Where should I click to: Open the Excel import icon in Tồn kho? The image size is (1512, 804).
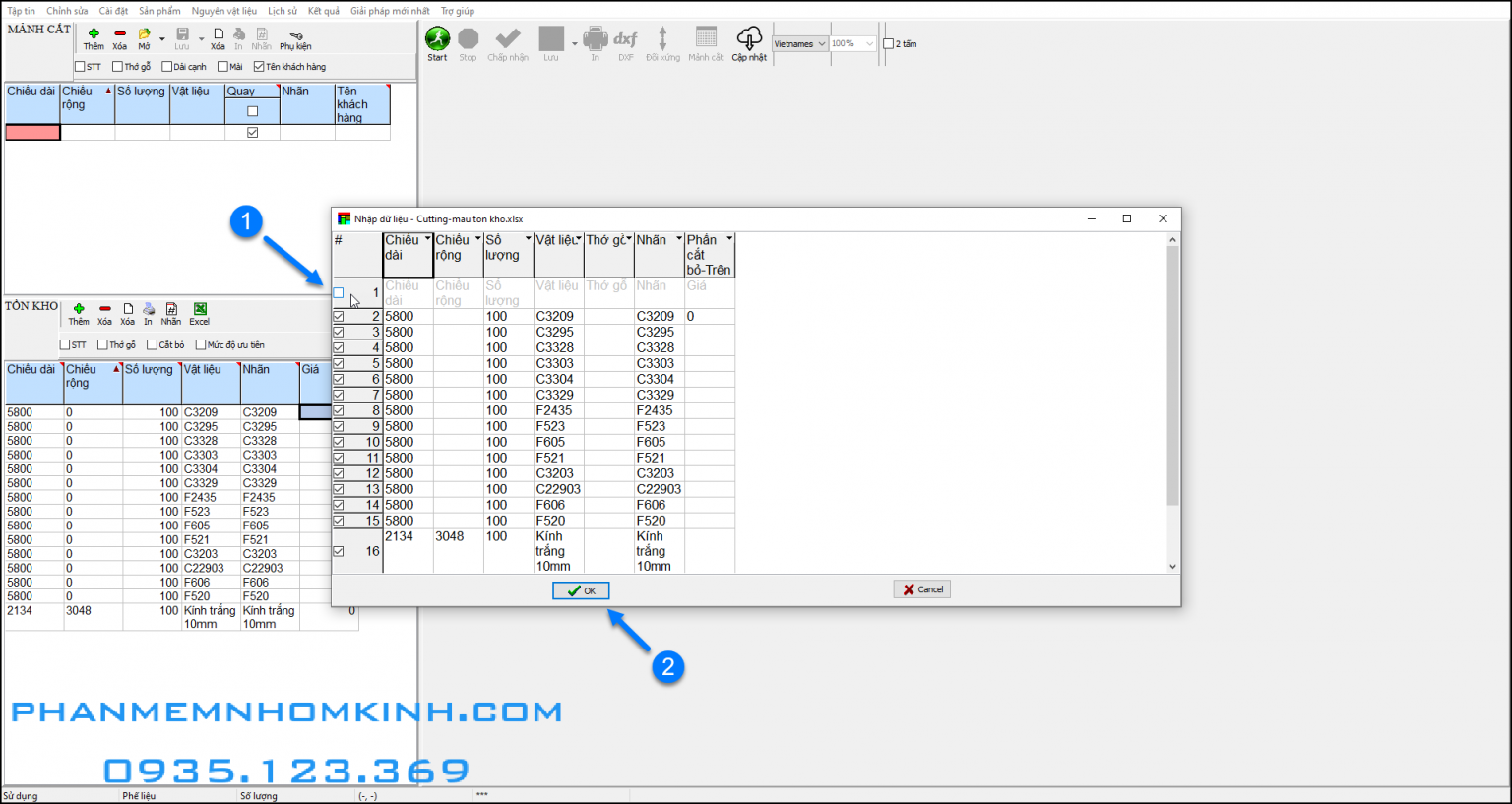[x=200, y=310]
